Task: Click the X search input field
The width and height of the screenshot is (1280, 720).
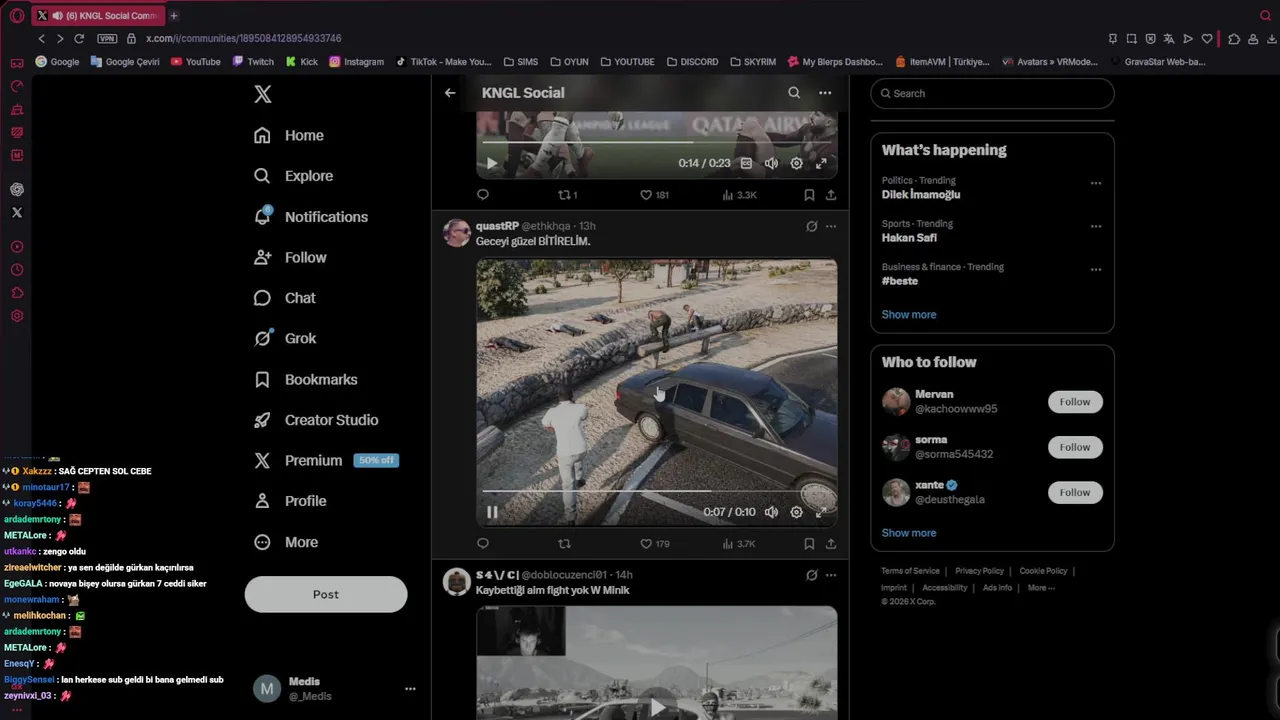Action: click(992, 93)
